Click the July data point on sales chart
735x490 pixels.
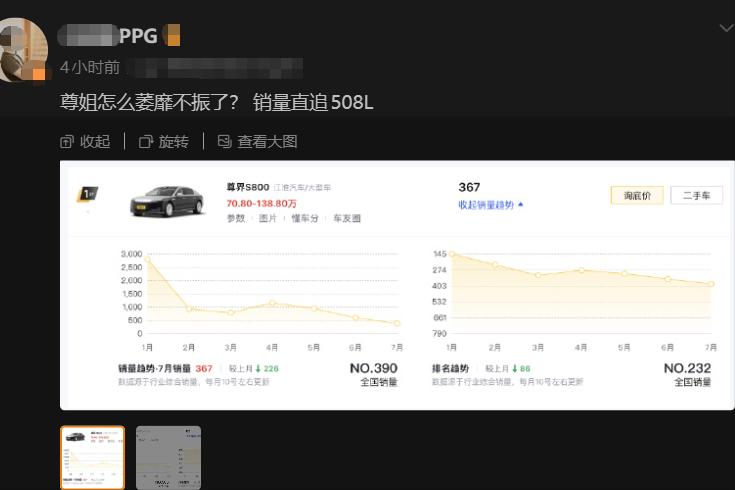point(397,324)
